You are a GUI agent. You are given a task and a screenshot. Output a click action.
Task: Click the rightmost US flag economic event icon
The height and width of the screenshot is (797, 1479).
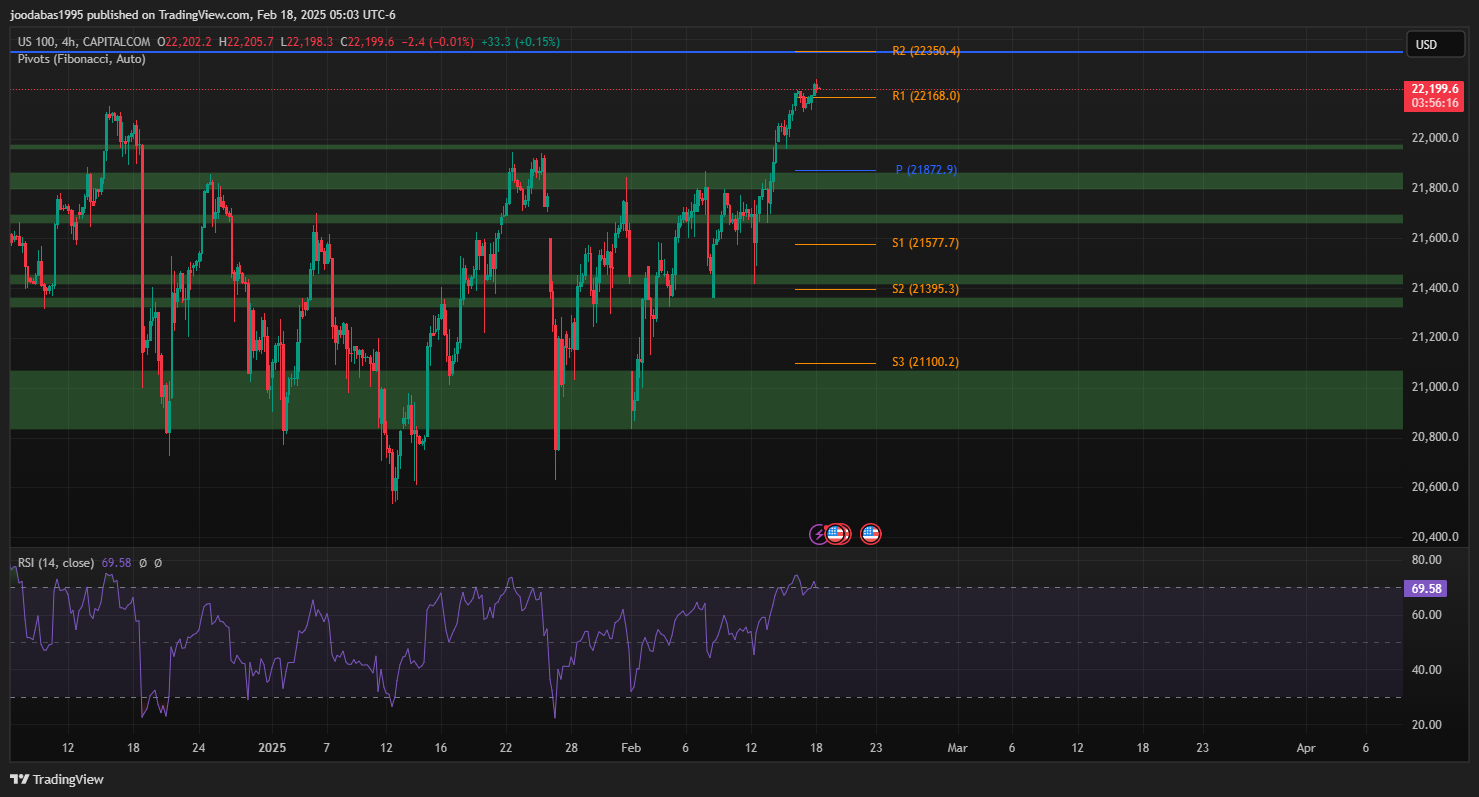(x=871, y=534)
